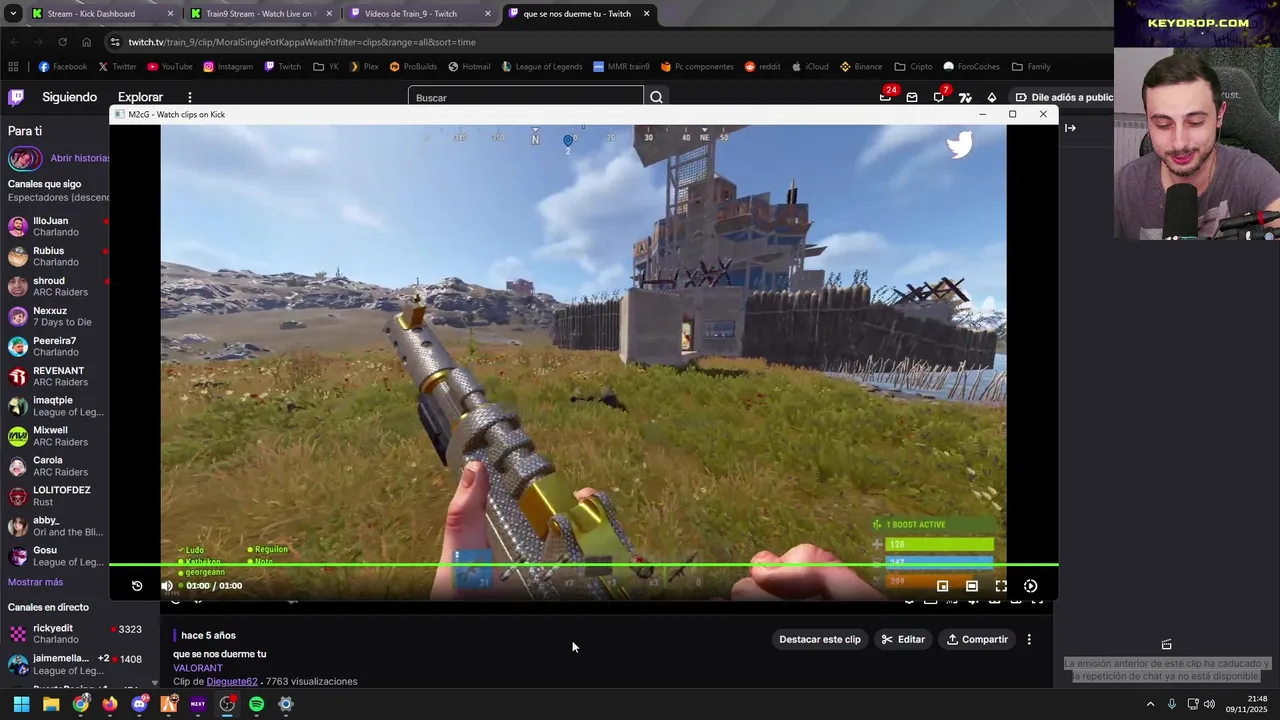Open IlloJuan's channel in the sidebar
This screenshot has width=1280, height=720.
55,226
